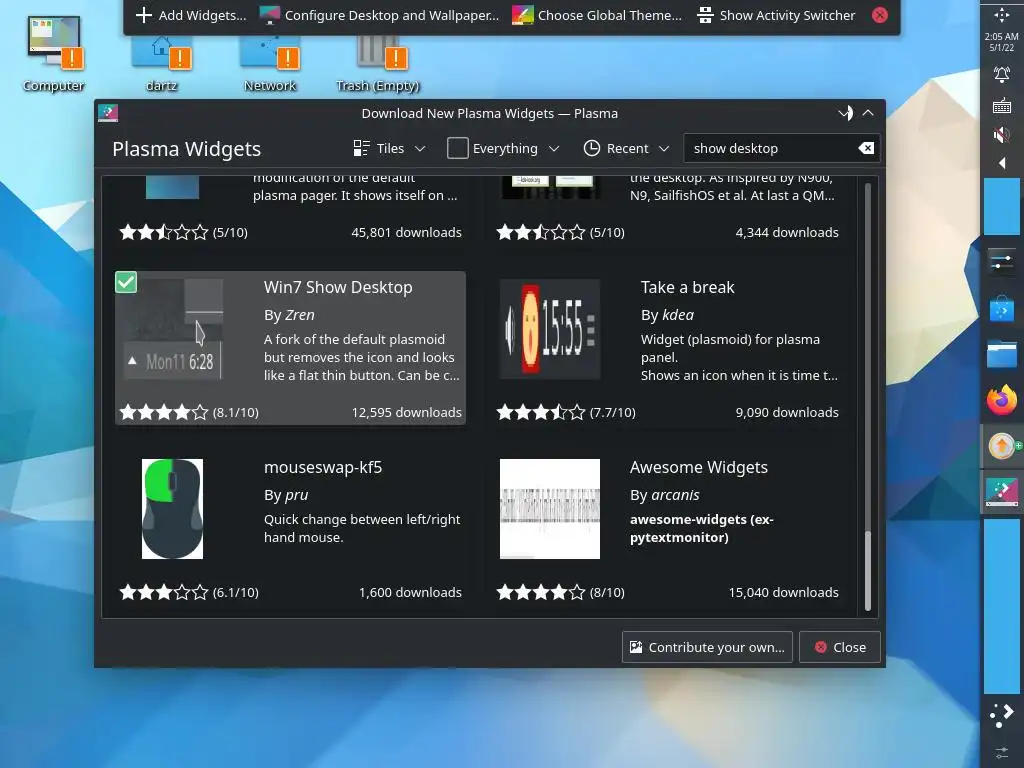Open the Computer desktop icon
The width and height of the screenshot is (1024, 768).
click(54, 54)
